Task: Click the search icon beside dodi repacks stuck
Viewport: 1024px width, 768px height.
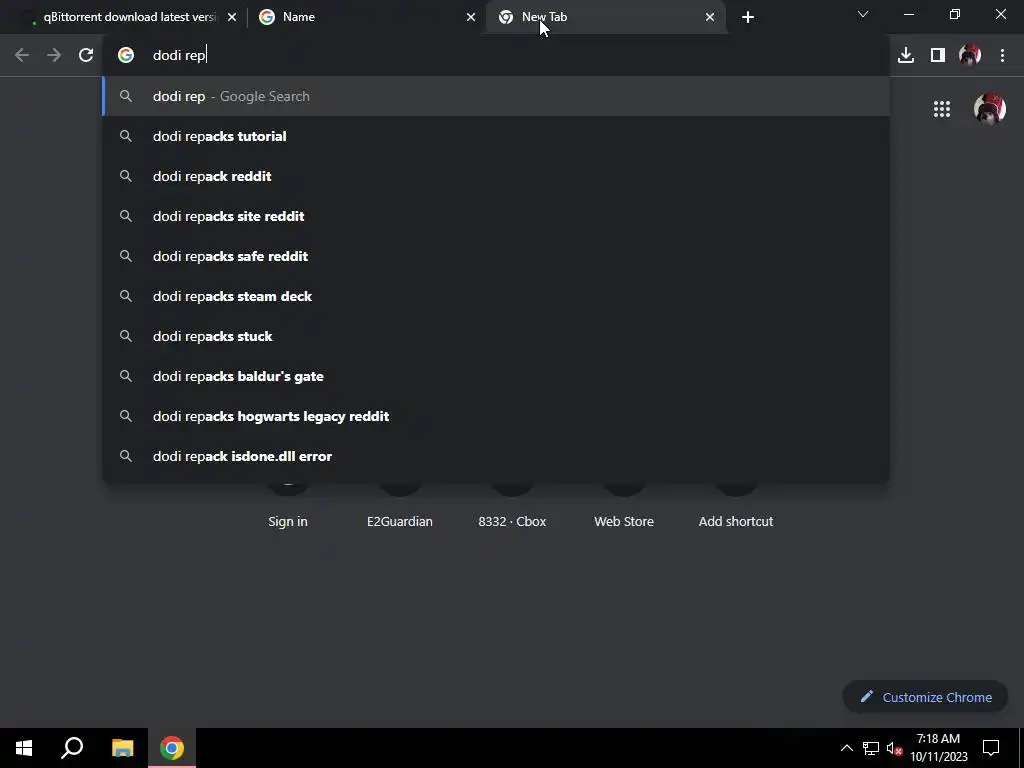Action: (125, 336)
